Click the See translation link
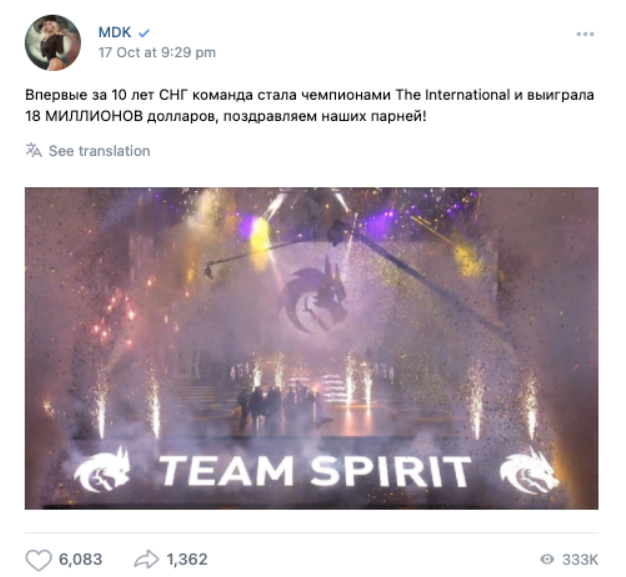The width and height of the screenshot is (626, 577). coord(99,151)
